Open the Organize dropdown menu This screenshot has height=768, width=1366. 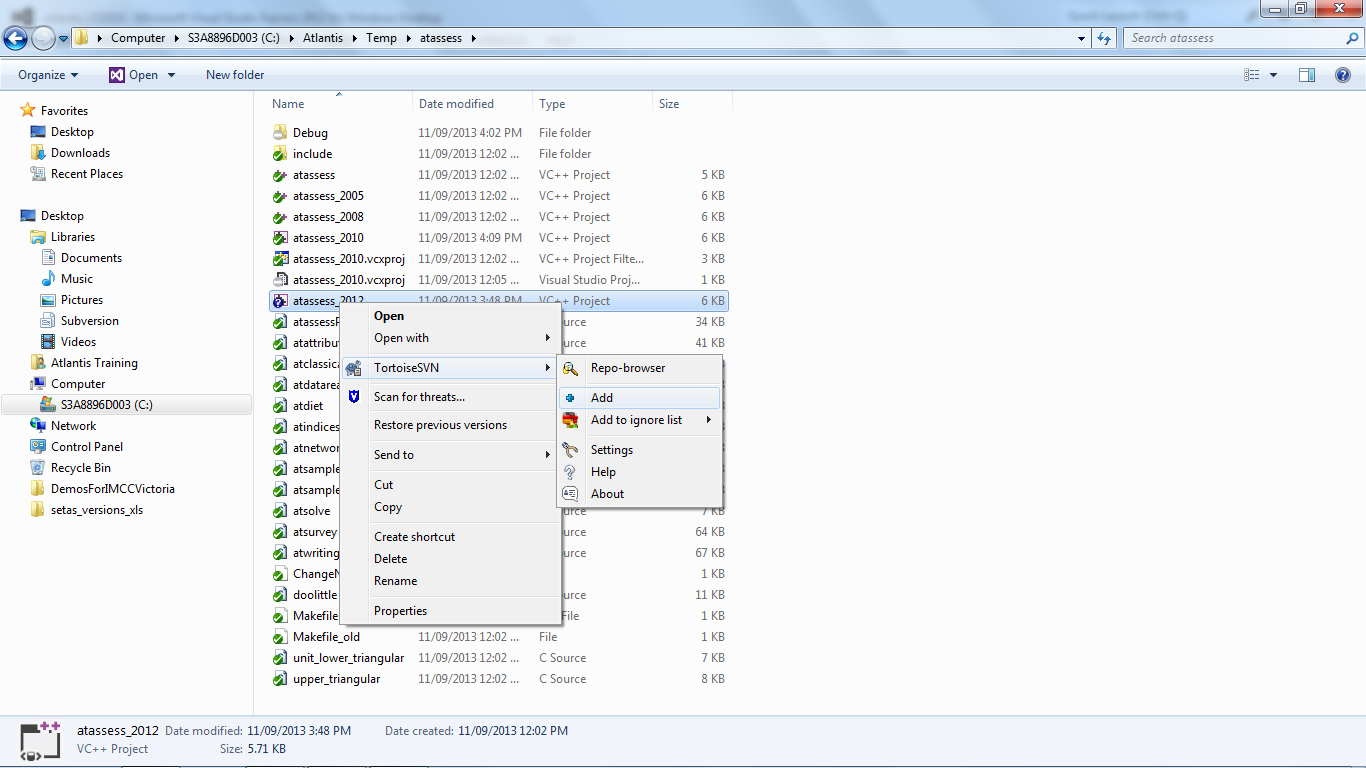48,75
